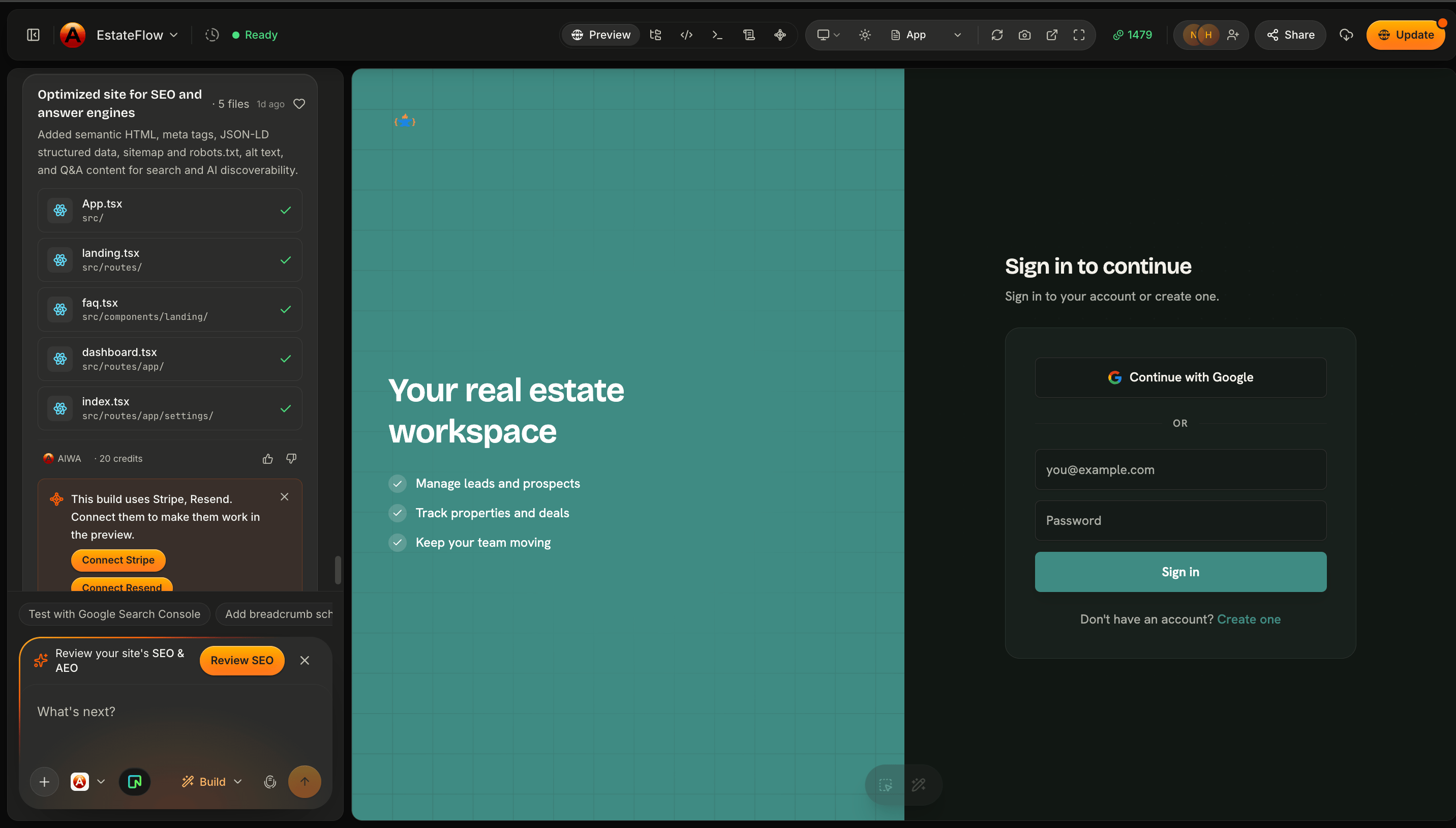Viewport: 1456px width, 828px height.
Task: Activate the magic edit wand in preview
Action: point(918,785)
